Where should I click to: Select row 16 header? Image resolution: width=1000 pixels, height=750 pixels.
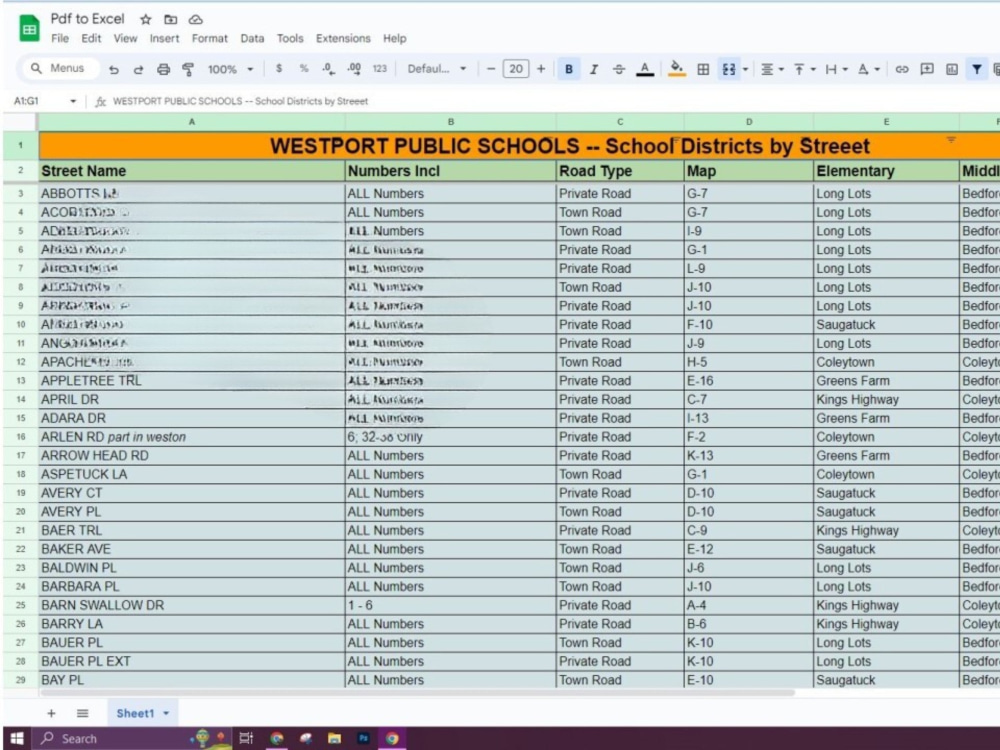click(20, 437)
